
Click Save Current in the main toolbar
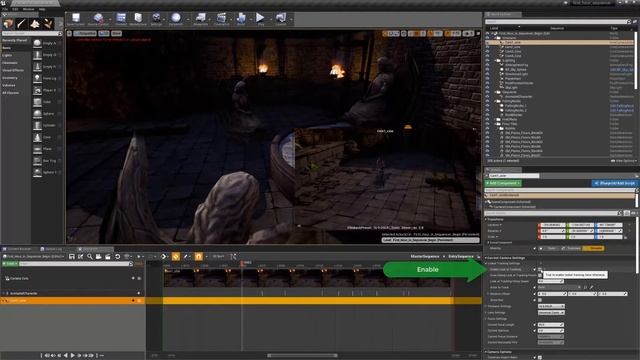(x=76, y=18)
